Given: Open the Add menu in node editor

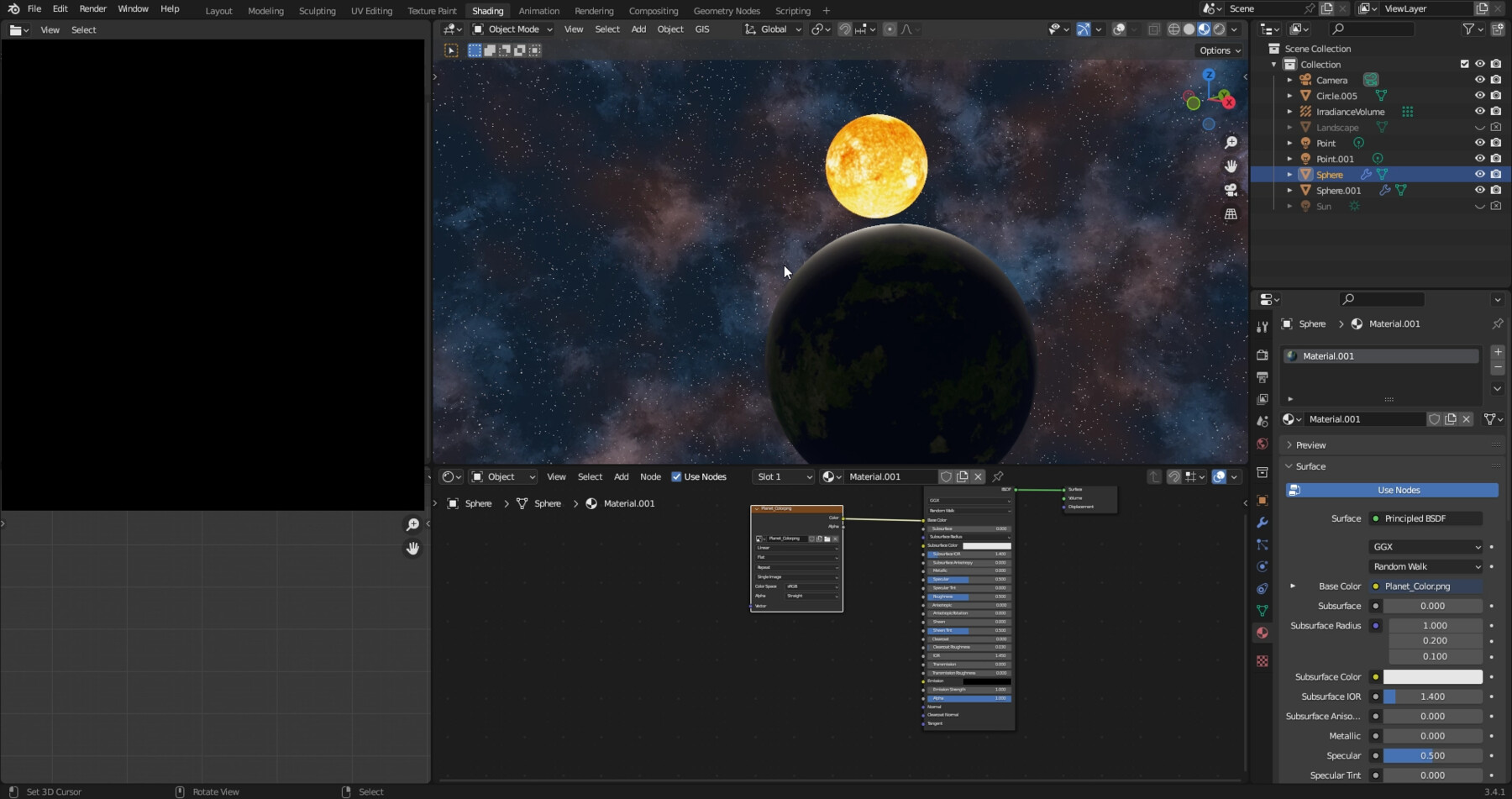Looking at the screenshot, I should pyautogui.click(x=621, y=476).
